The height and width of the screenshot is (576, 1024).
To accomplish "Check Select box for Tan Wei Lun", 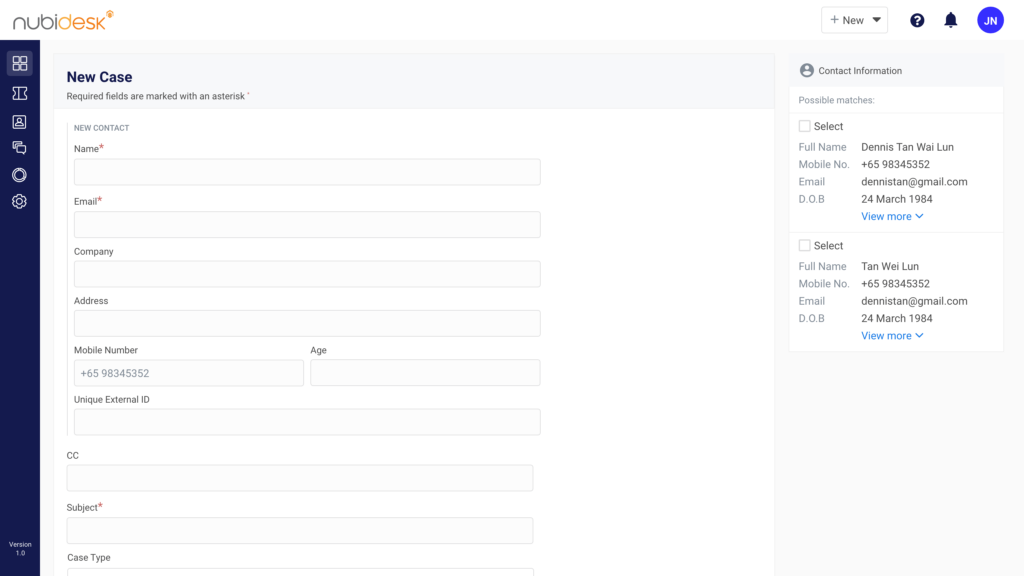I will [804, 245].
